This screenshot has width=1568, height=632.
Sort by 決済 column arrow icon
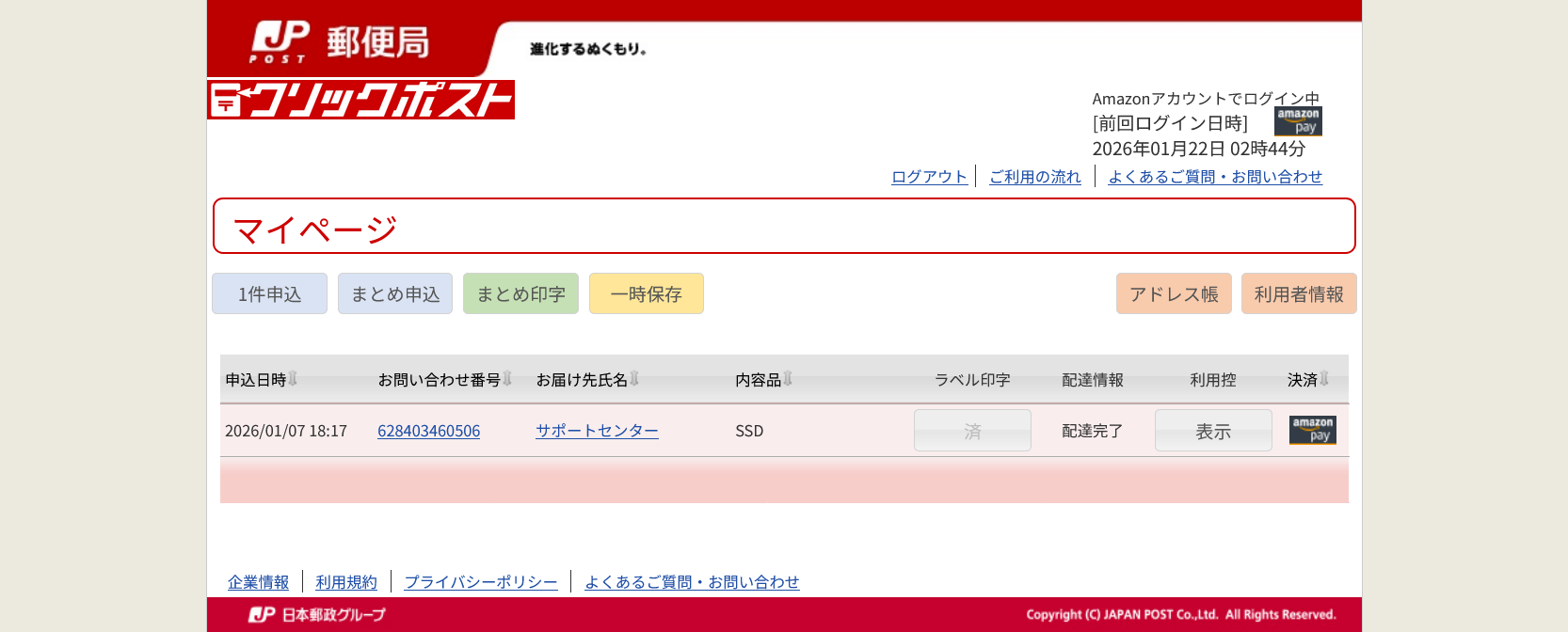(1324, 378)
